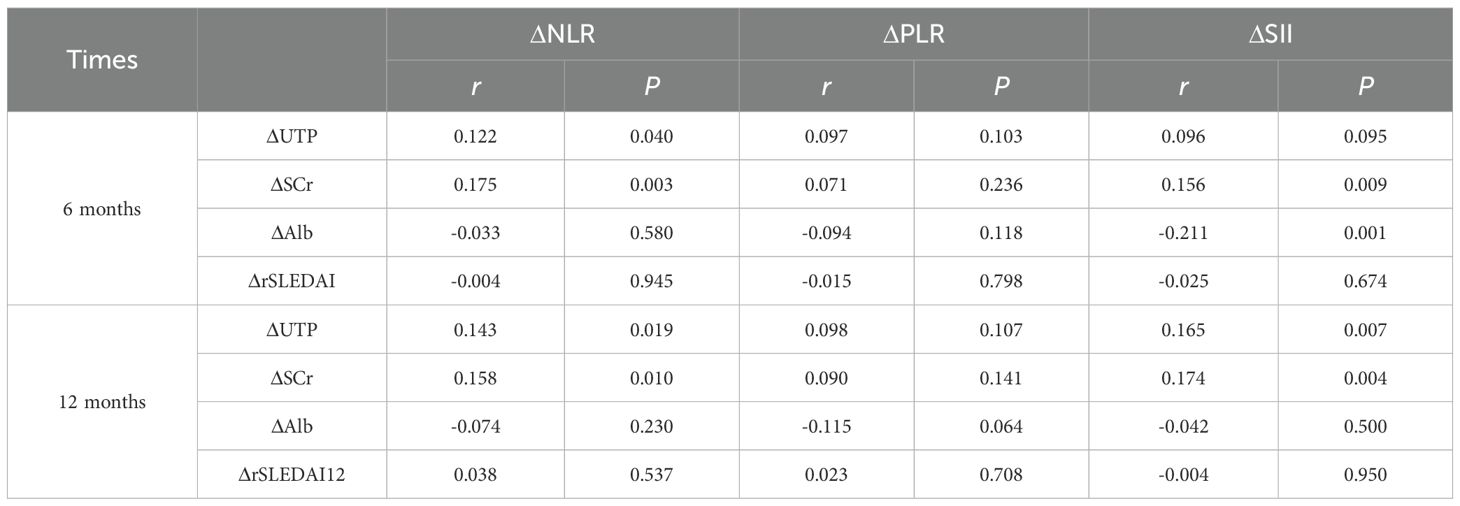This screenshot has height=506, width=1460.
Task: Select the P subheader under ΔPLR
Action: [1001, 86]
